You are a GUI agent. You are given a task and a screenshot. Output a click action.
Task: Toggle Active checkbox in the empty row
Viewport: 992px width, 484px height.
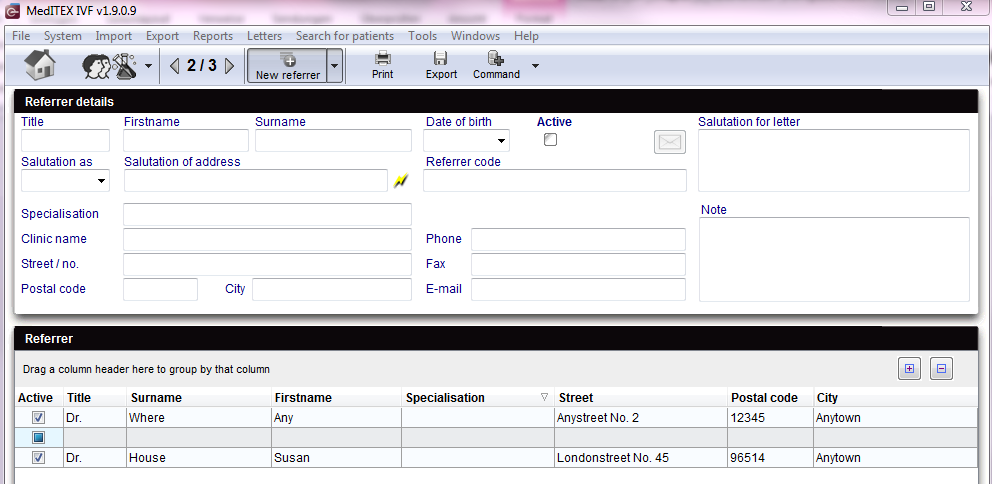[39, 437]
